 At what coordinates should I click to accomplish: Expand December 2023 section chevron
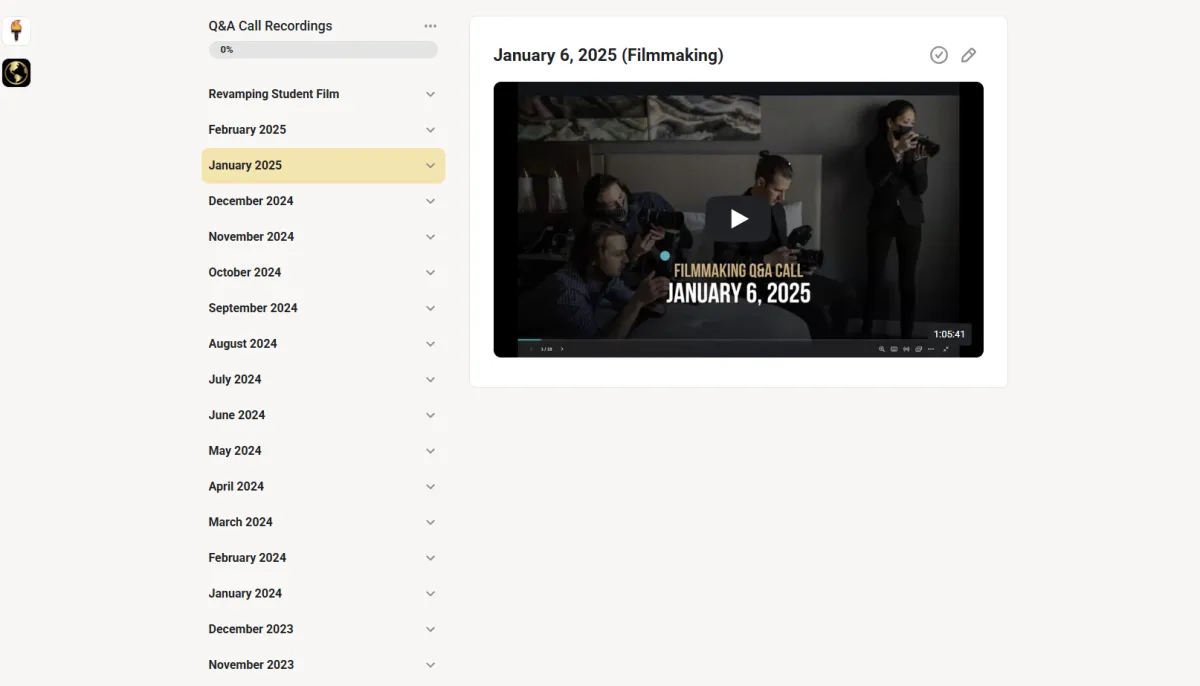[x=430, y=629]
